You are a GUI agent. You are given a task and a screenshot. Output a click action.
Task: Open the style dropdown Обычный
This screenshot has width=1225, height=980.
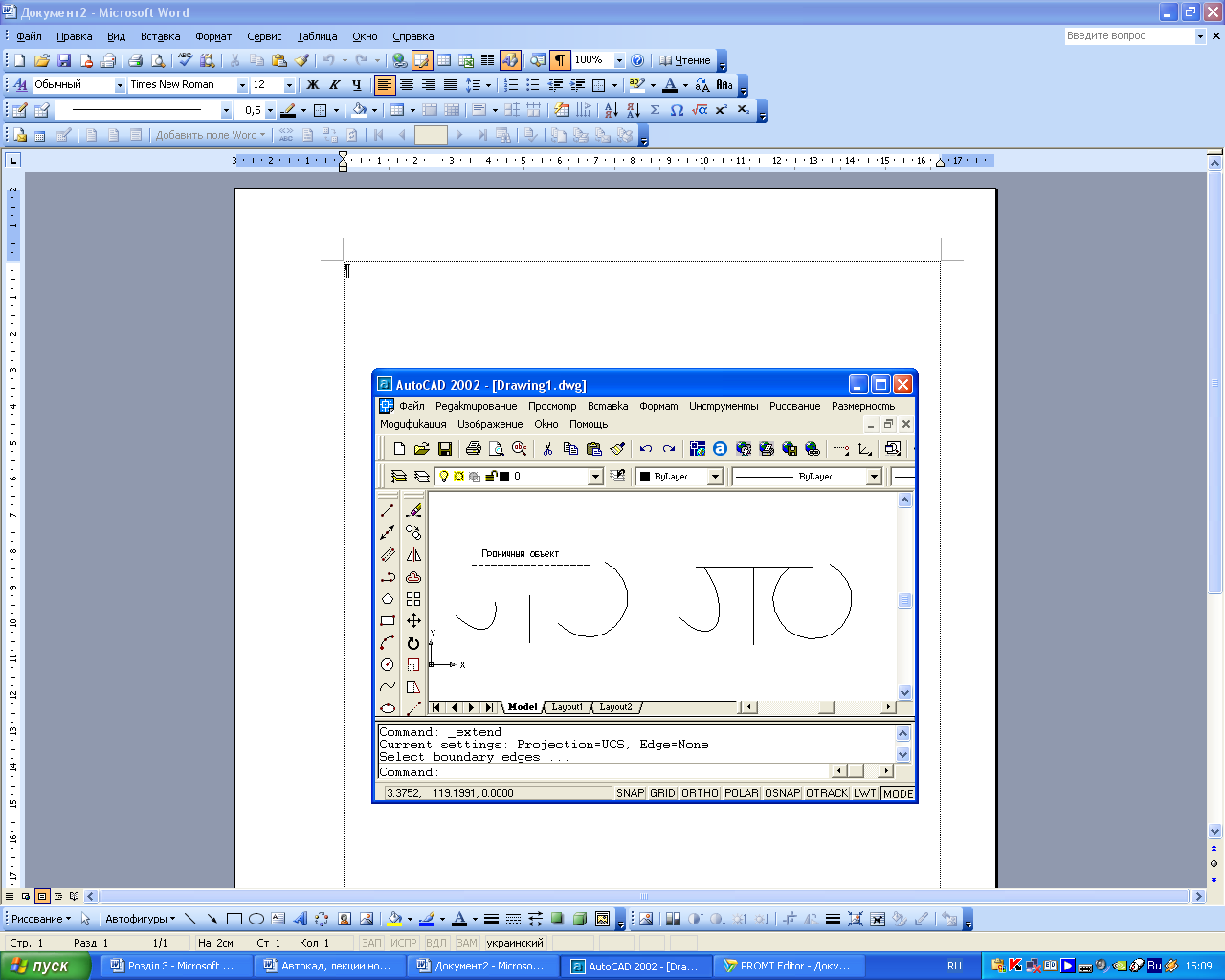(120, 85)
